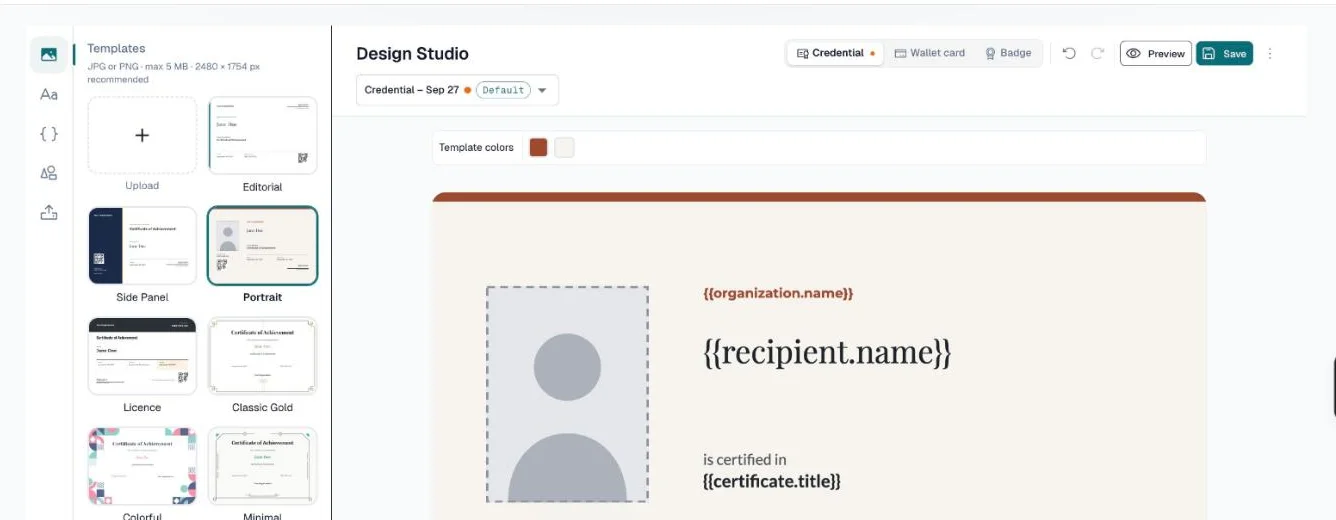This screenshot has width=1336, height=520.
Task: Pick the light cream template color swatch
Action: point(565,148)
